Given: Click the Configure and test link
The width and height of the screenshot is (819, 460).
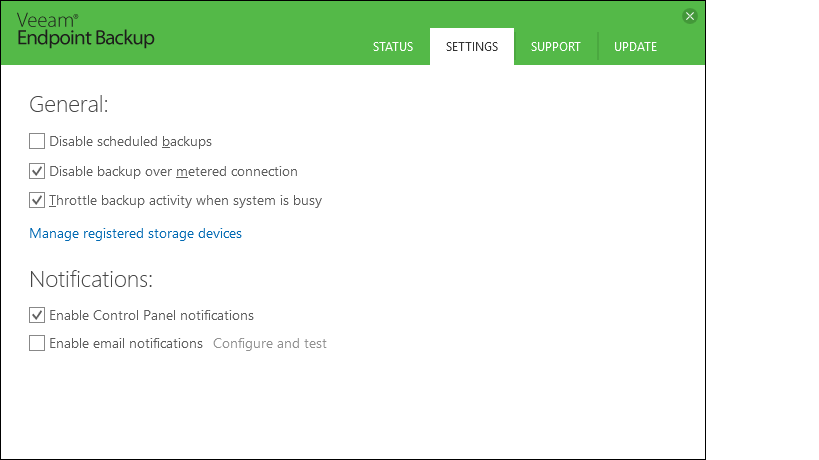Looking at the screenshot, I should (270, 344).
